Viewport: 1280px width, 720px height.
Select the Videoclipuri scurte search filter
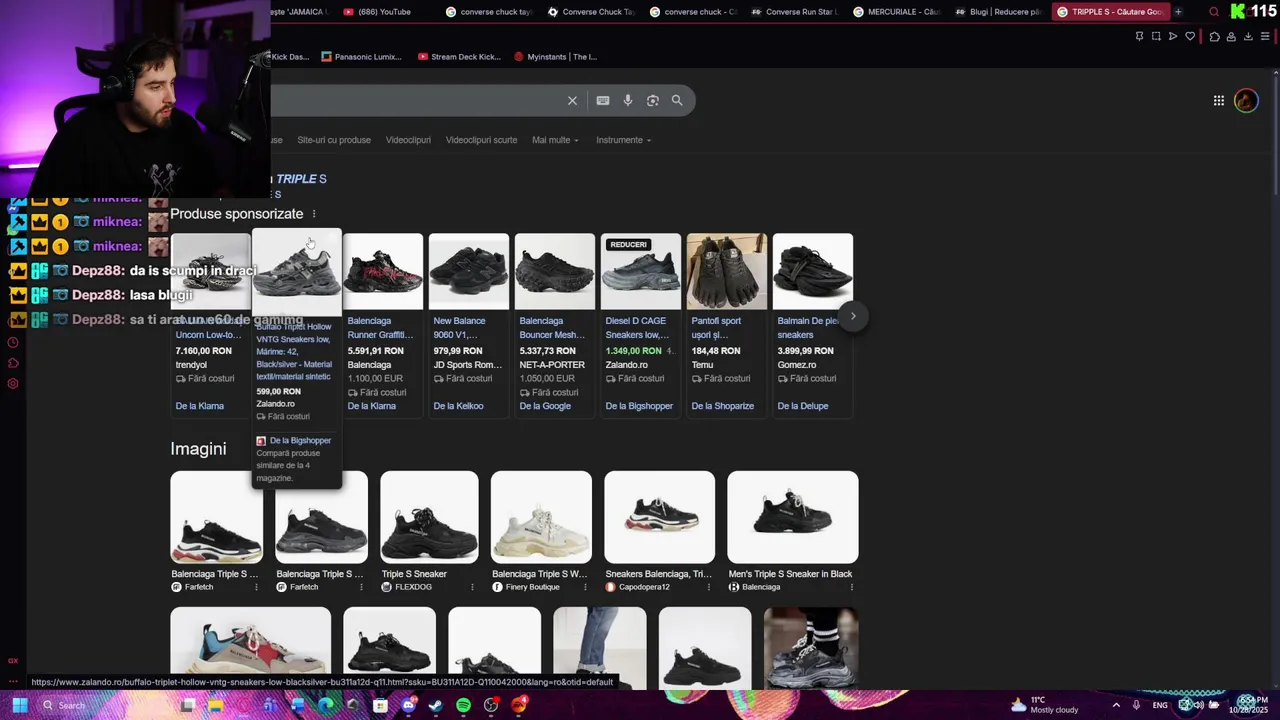[x=481, y=140]
